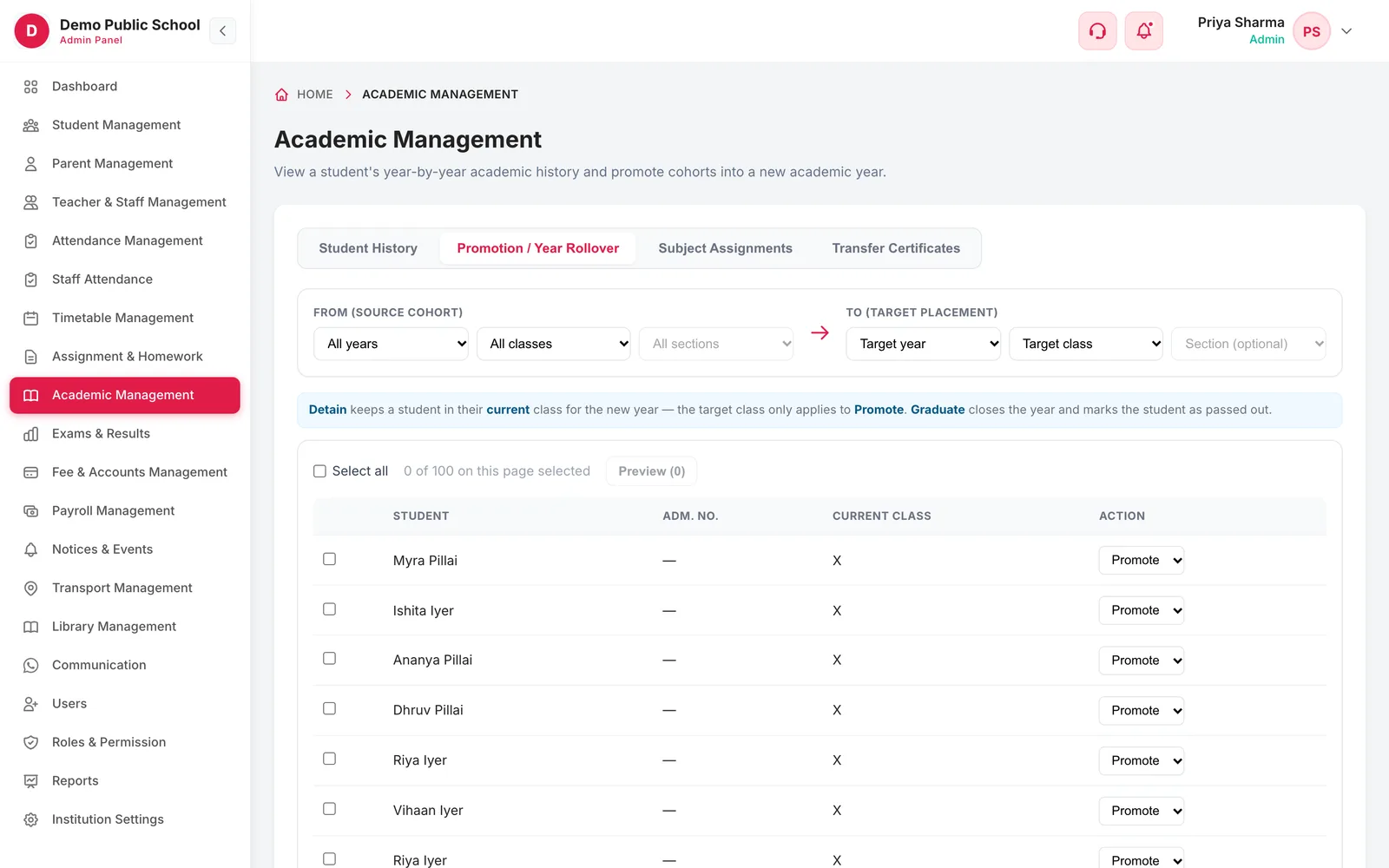Open support via the headset icon
Viewport: 1389px width, 868px height.
click(1097, 31)
